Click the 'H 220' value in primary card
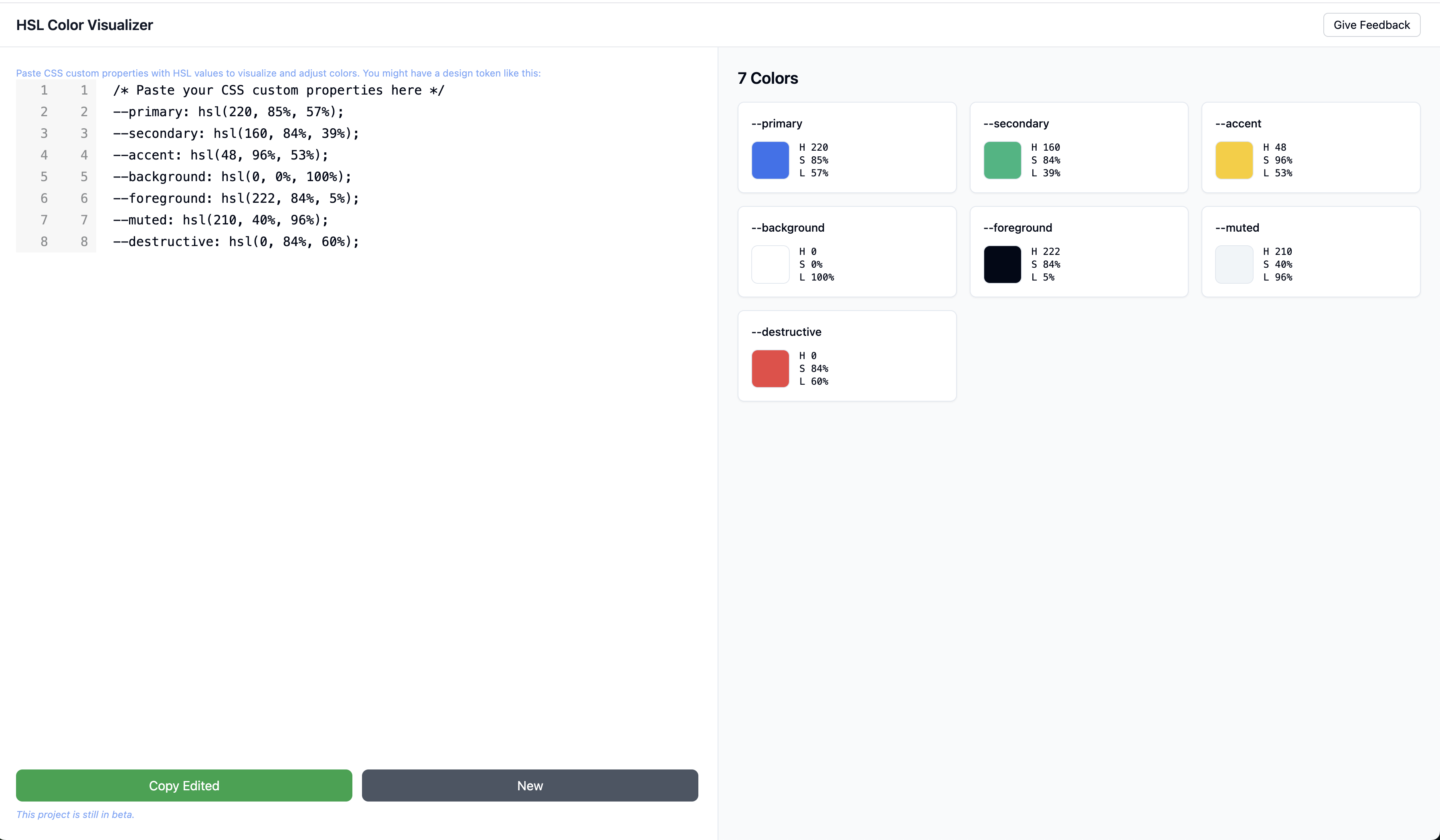 point(814,147)
